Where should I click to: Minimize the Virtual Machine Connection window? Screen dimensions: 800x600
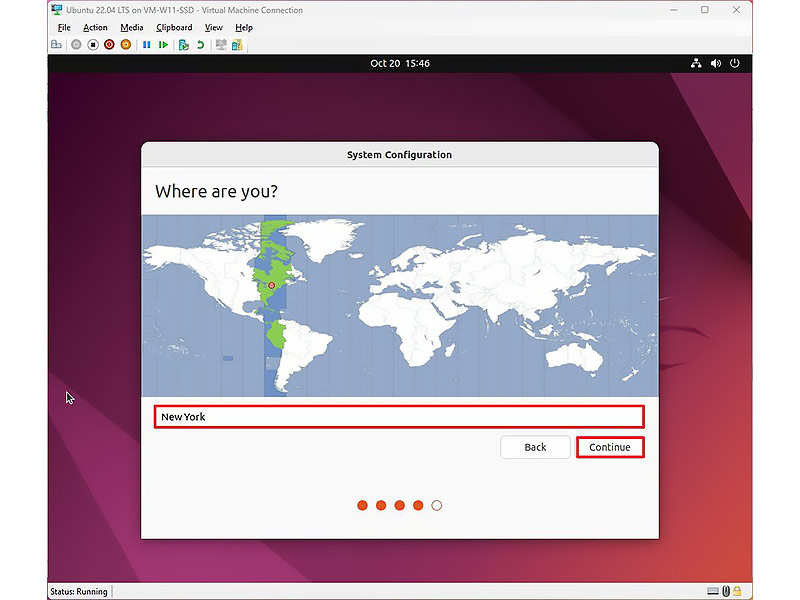click(x=674, y=10)
